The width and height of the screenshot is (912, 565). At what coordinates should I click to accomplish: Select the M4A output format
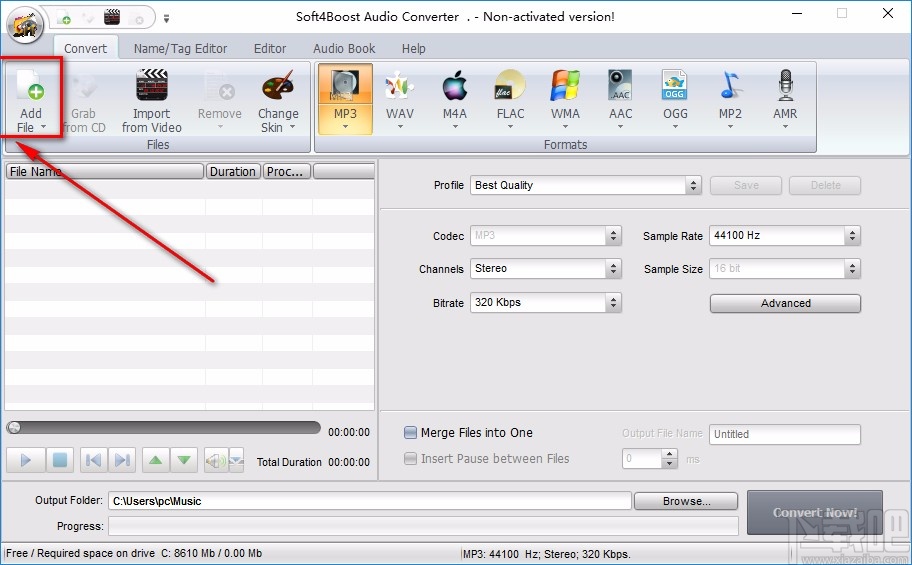(x=455, y=99)
